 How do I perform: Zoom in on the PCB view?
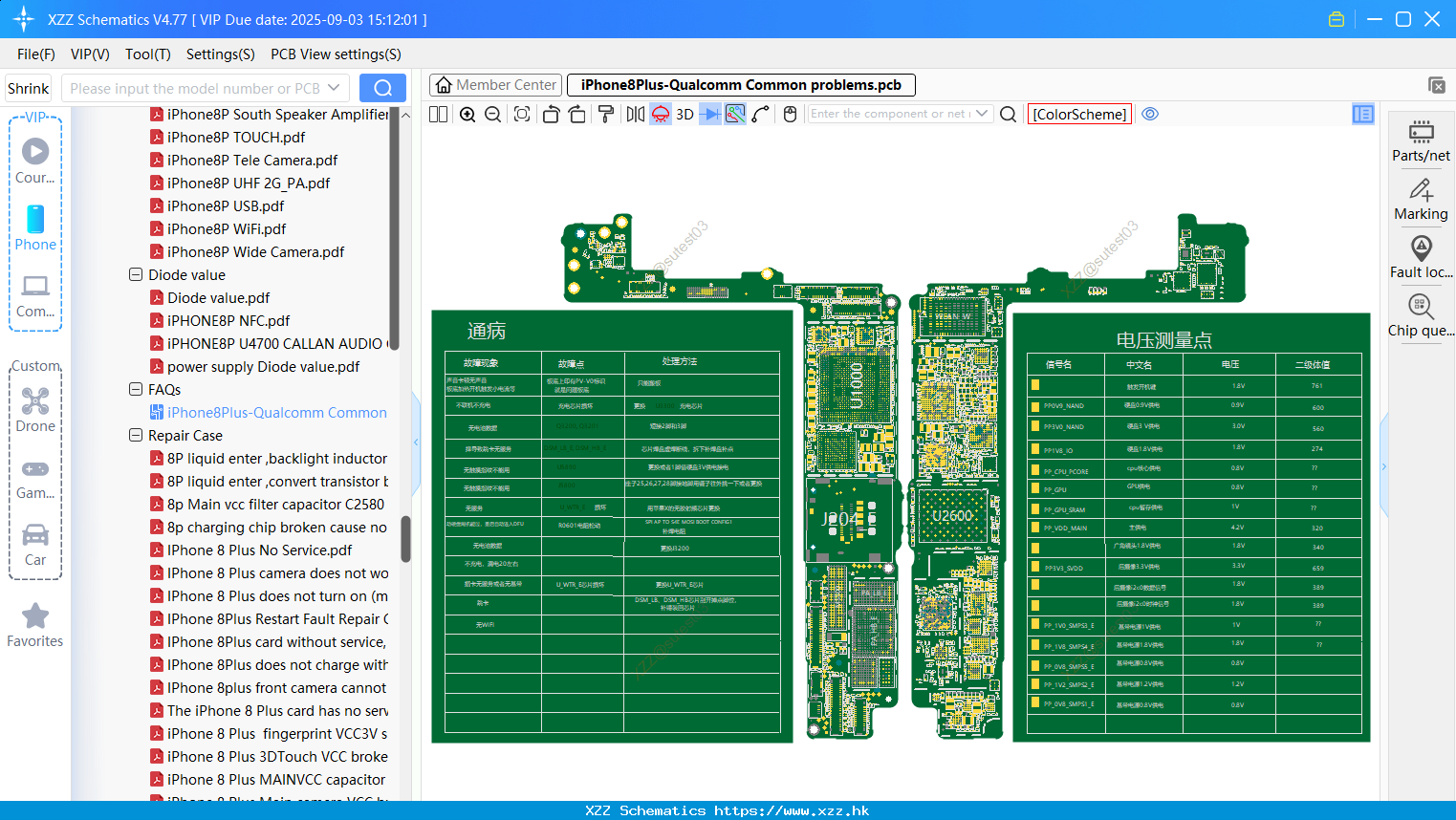point(467,114)
